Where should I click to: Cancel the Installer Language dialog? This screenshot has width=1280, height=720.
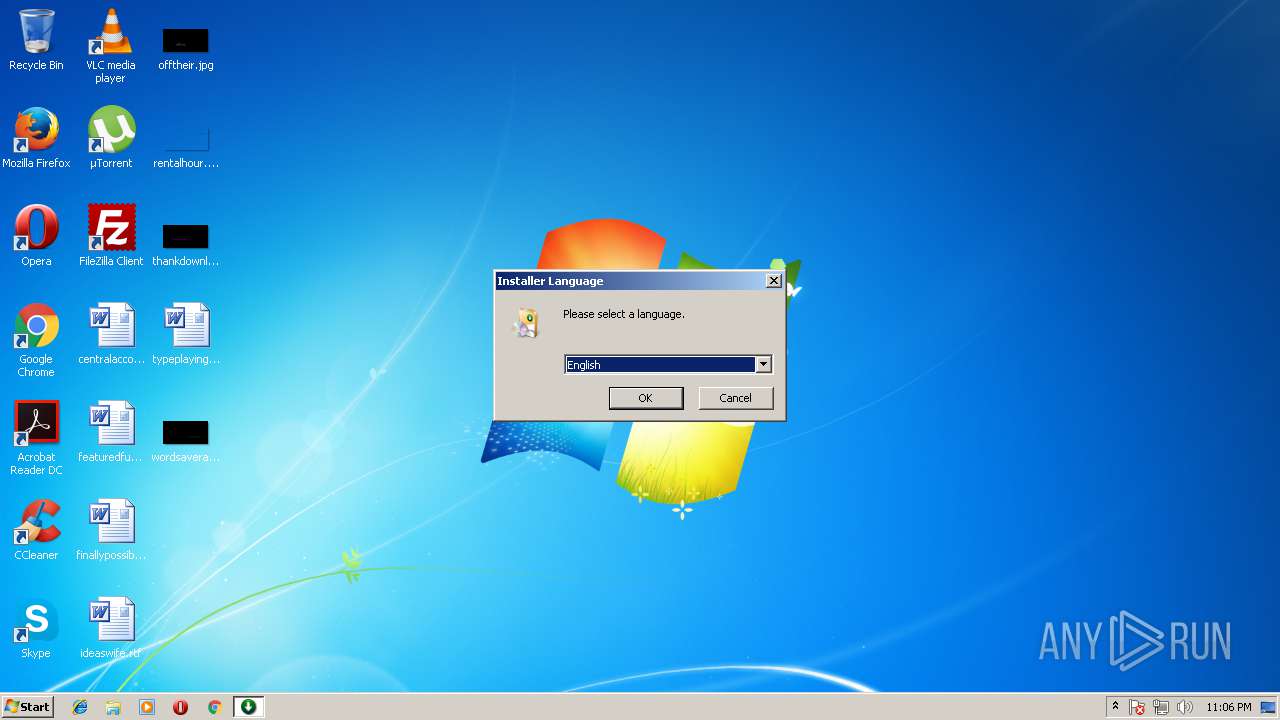pos(735,398)
